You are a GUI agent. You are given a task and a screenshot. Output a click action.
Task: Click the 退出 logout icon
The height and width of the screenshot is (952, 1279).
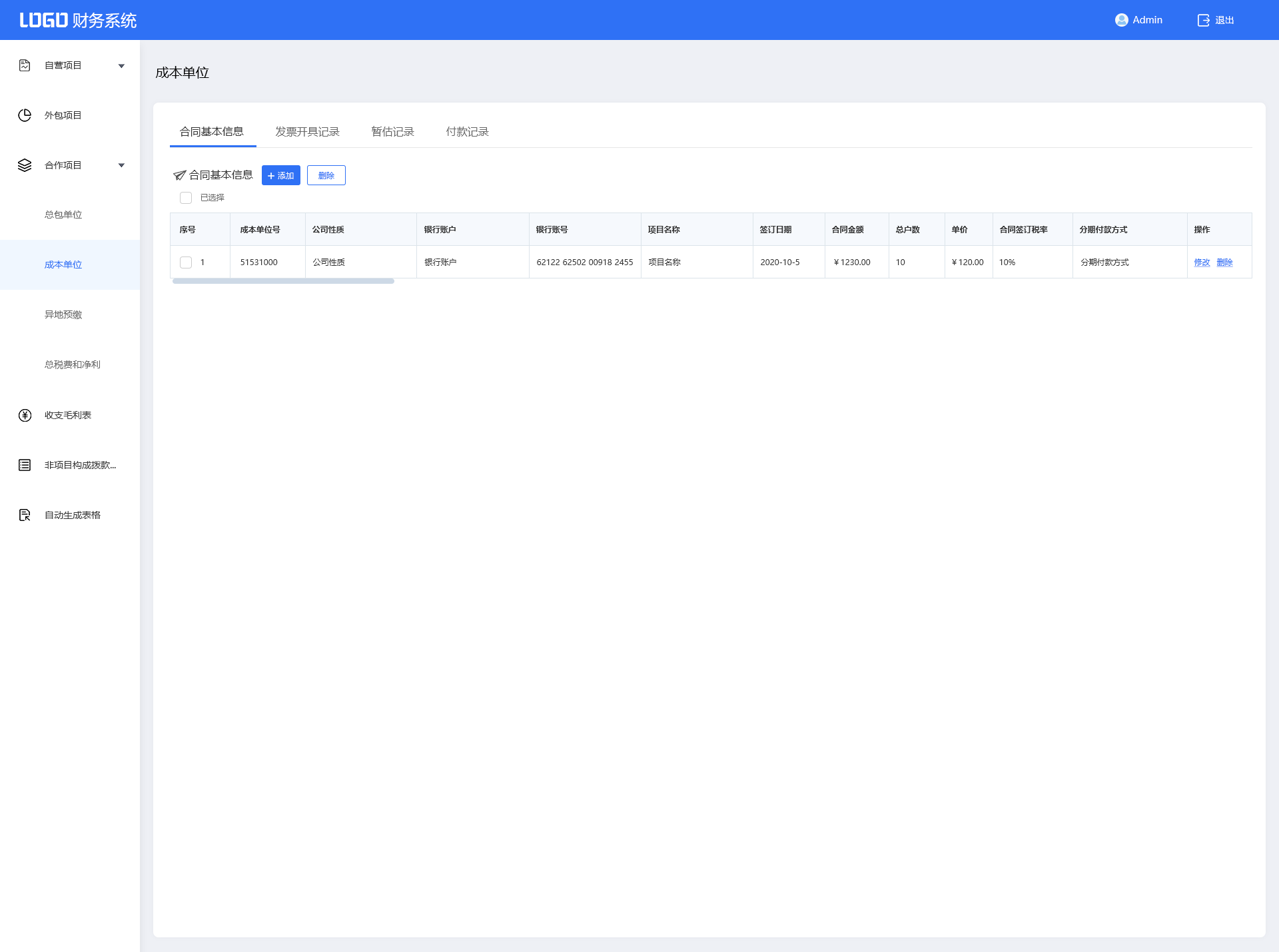pyautogui.click(x=1203, y=20)
